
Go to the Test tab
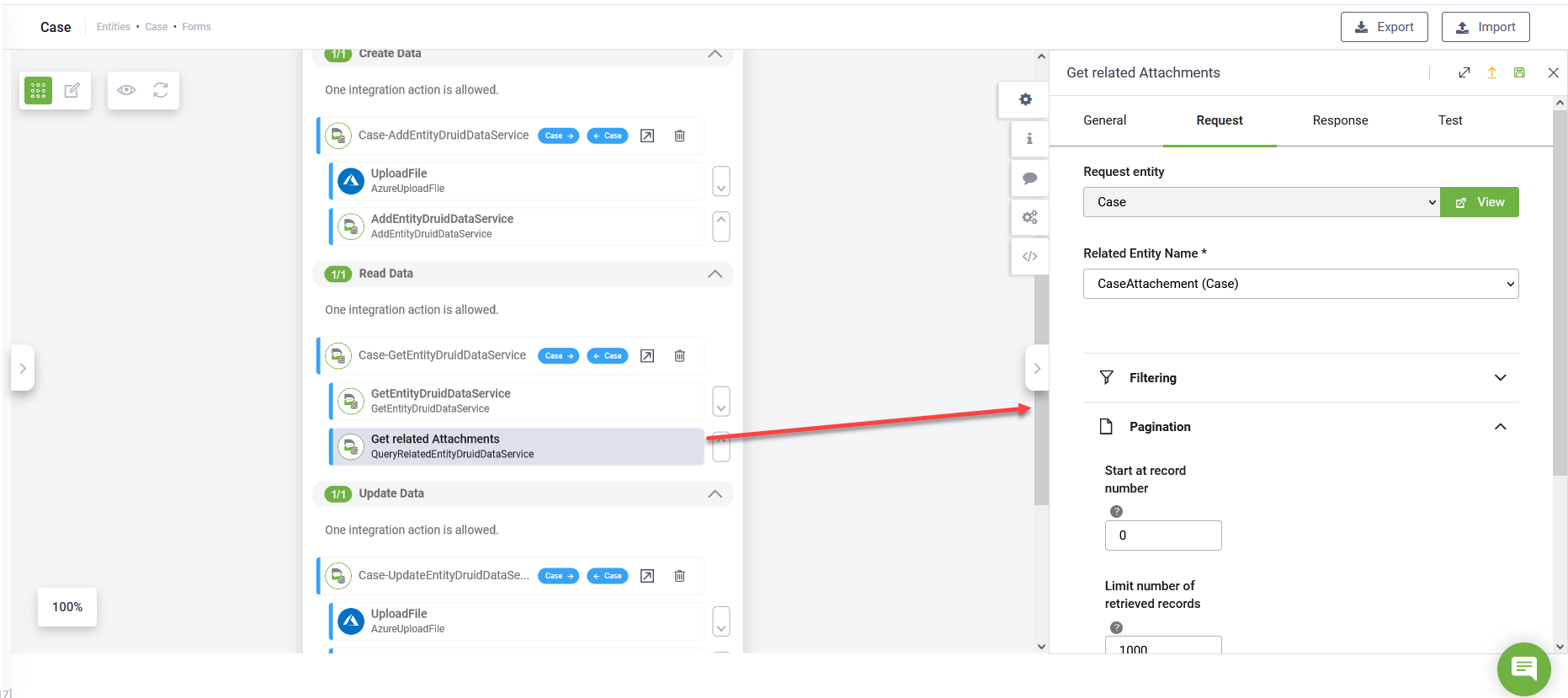click(1450, 120)
